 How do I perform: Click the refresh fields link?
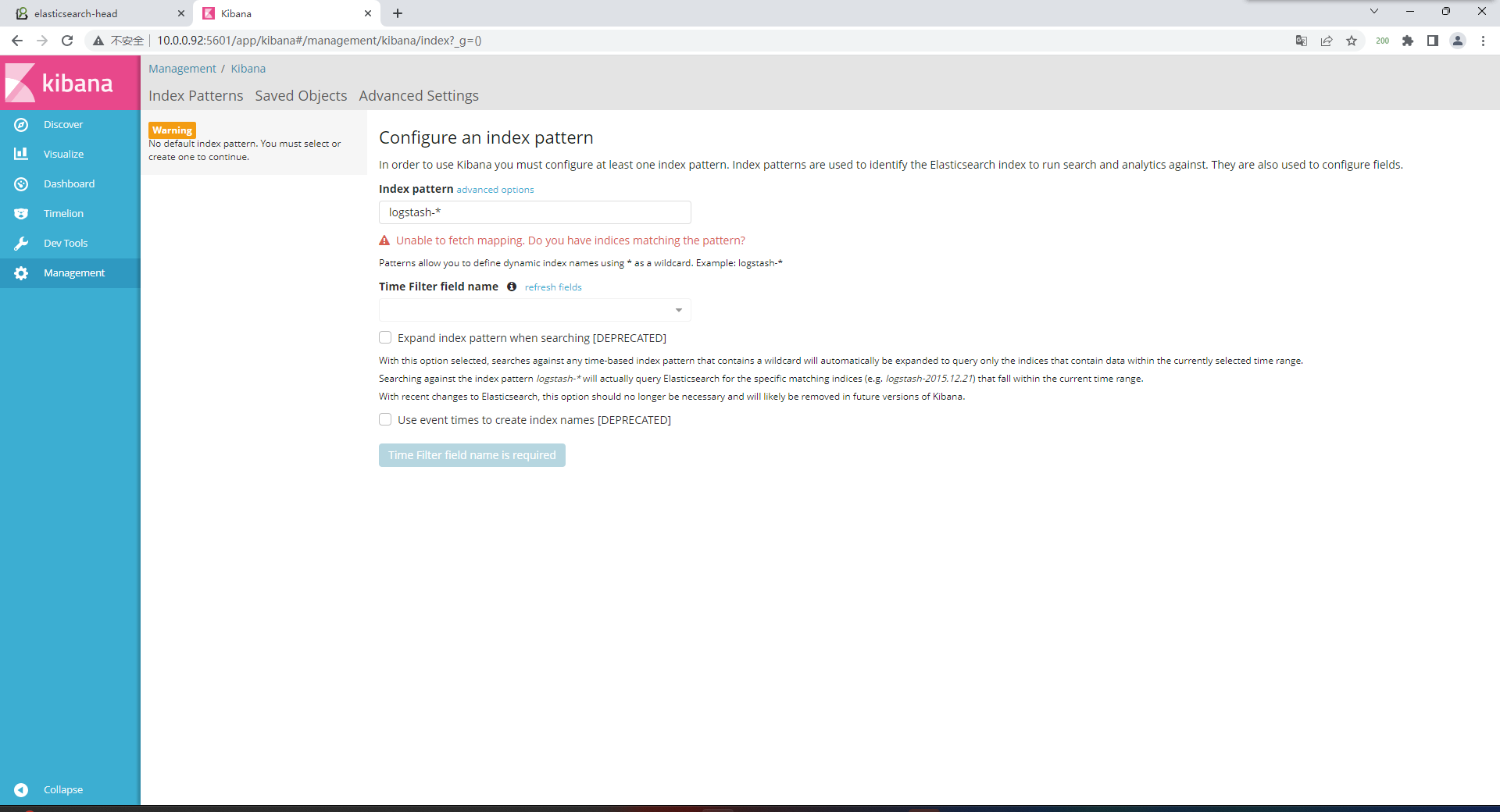point(553,287)
